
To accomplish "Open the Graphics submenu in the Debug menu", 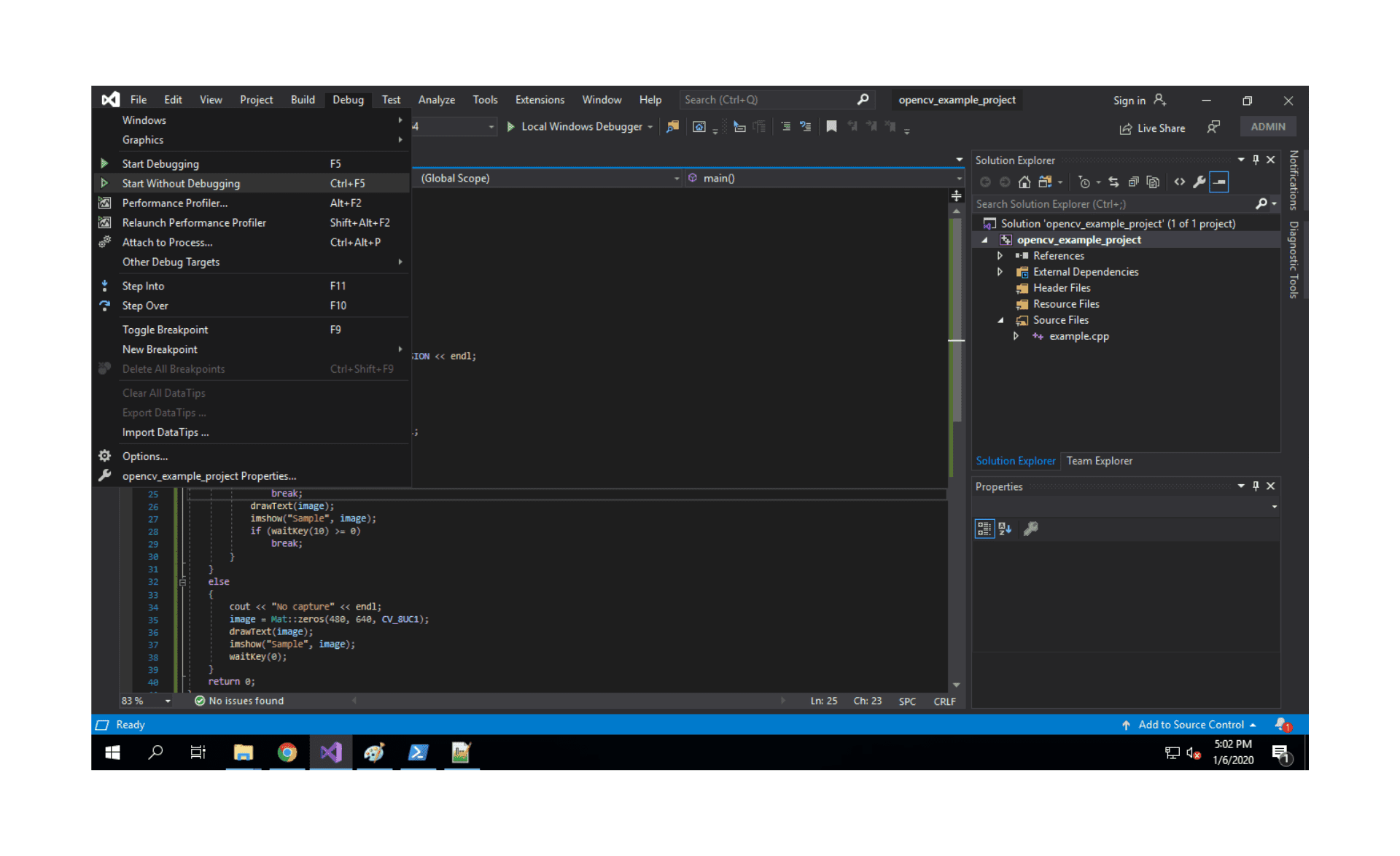I will (252, 140).
